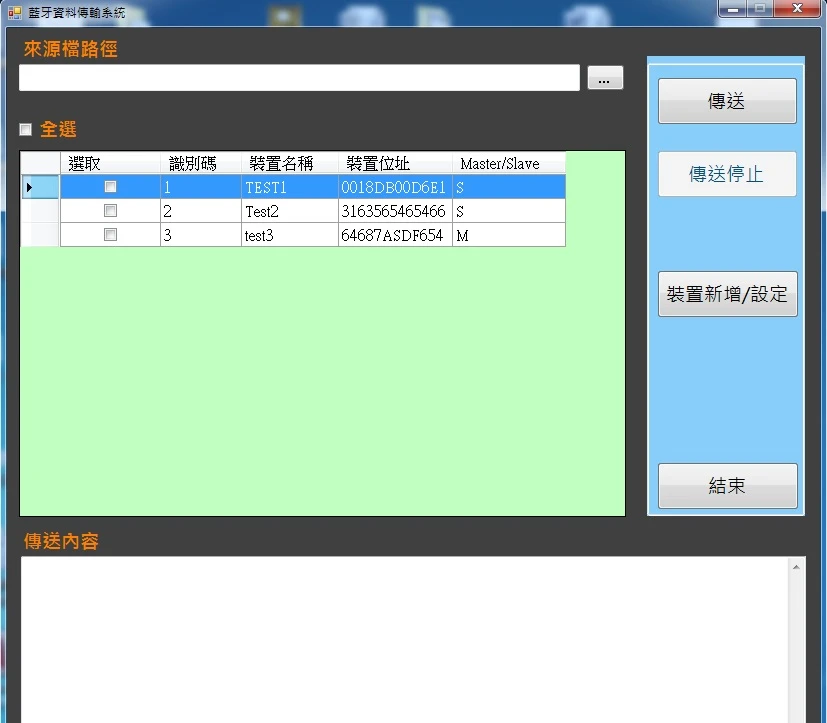This screenshot has height=723, width=827.
Task: Click the Master/Slave column header
Action: click(x=508, y=164)
